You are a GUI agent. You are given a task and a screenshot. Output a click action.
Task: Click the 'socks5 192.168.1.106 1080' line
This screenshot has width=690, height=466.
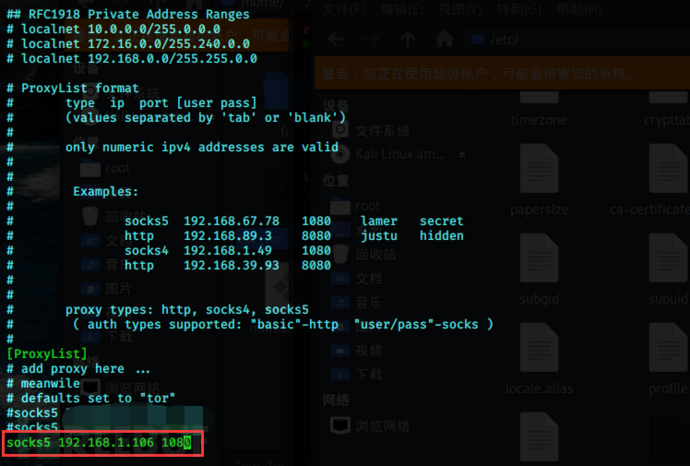99,442
